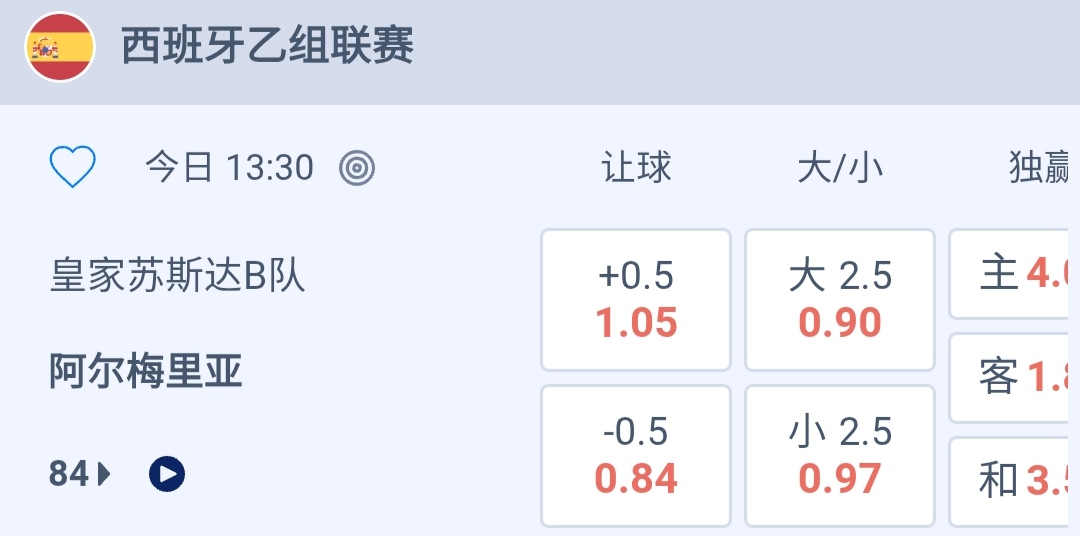Viewport: 1080px width, 536px height.
Task: Collapse the 西班牙乙组联赛 league section
Action: click(x=268, y=47)
